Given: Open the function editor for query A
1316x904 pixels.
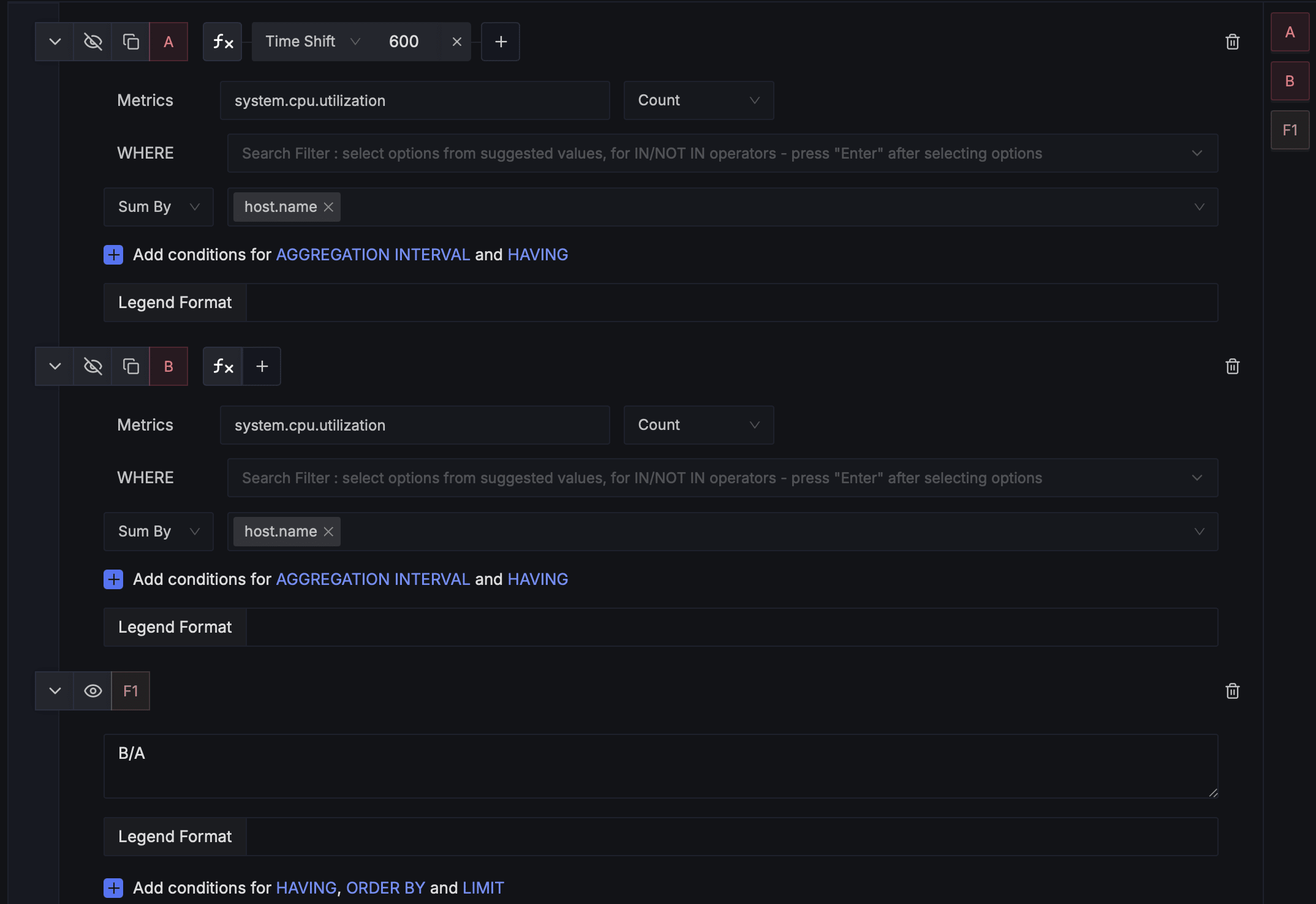Looking at the screenshot, I should [x=222, y=42].
